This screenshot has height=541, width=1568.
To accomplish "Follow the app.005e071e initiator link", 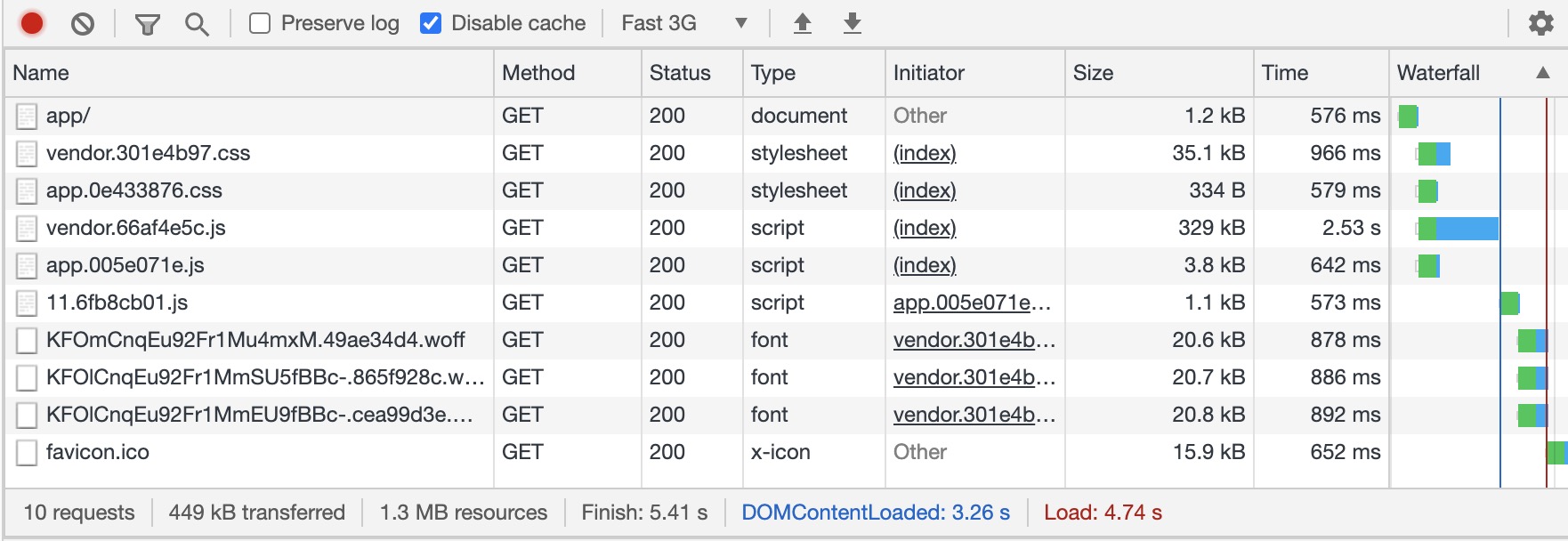I will [x=973, y=303].
